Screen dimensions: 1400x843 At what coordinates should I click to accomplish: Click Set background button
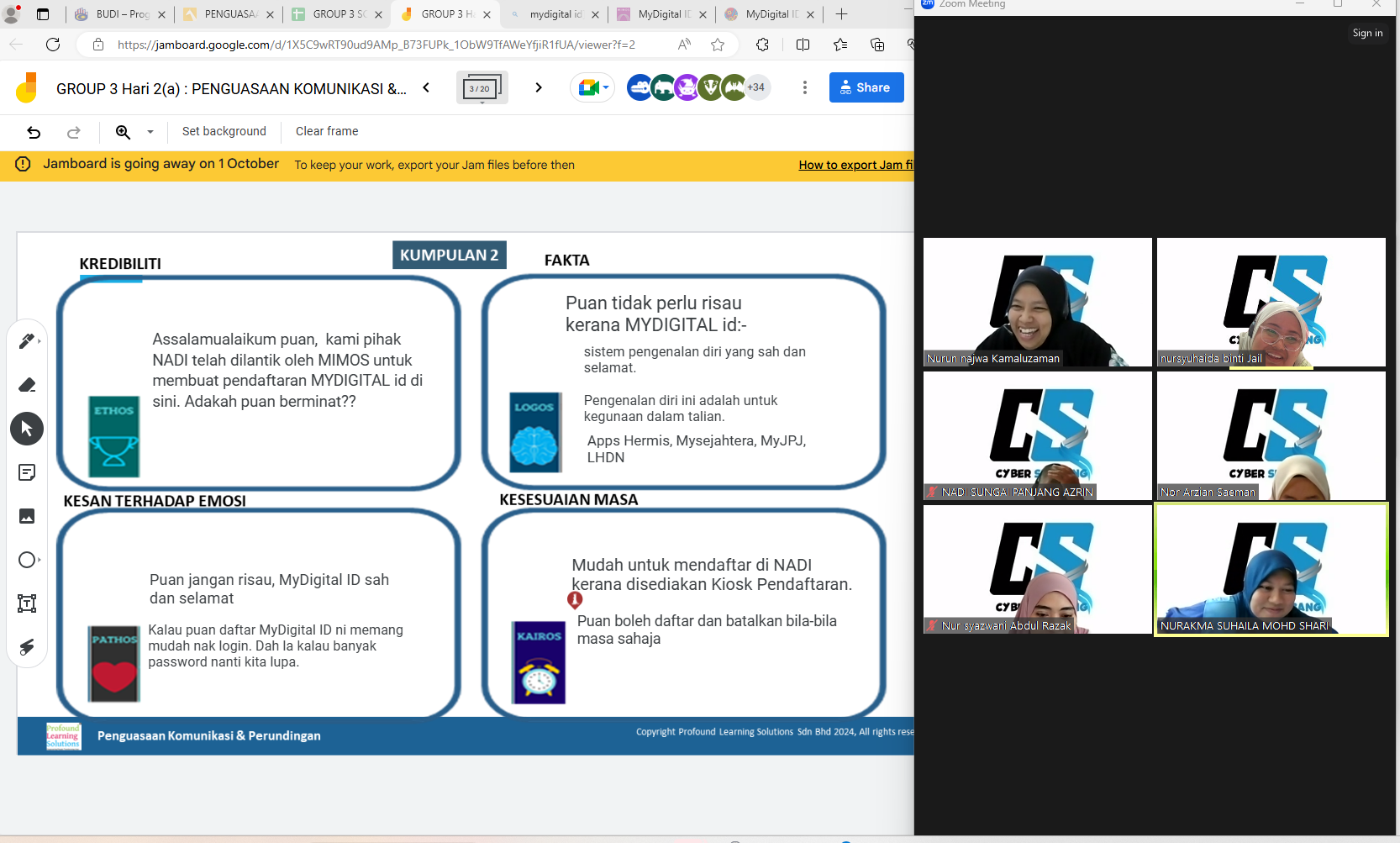tap(224, 131)
